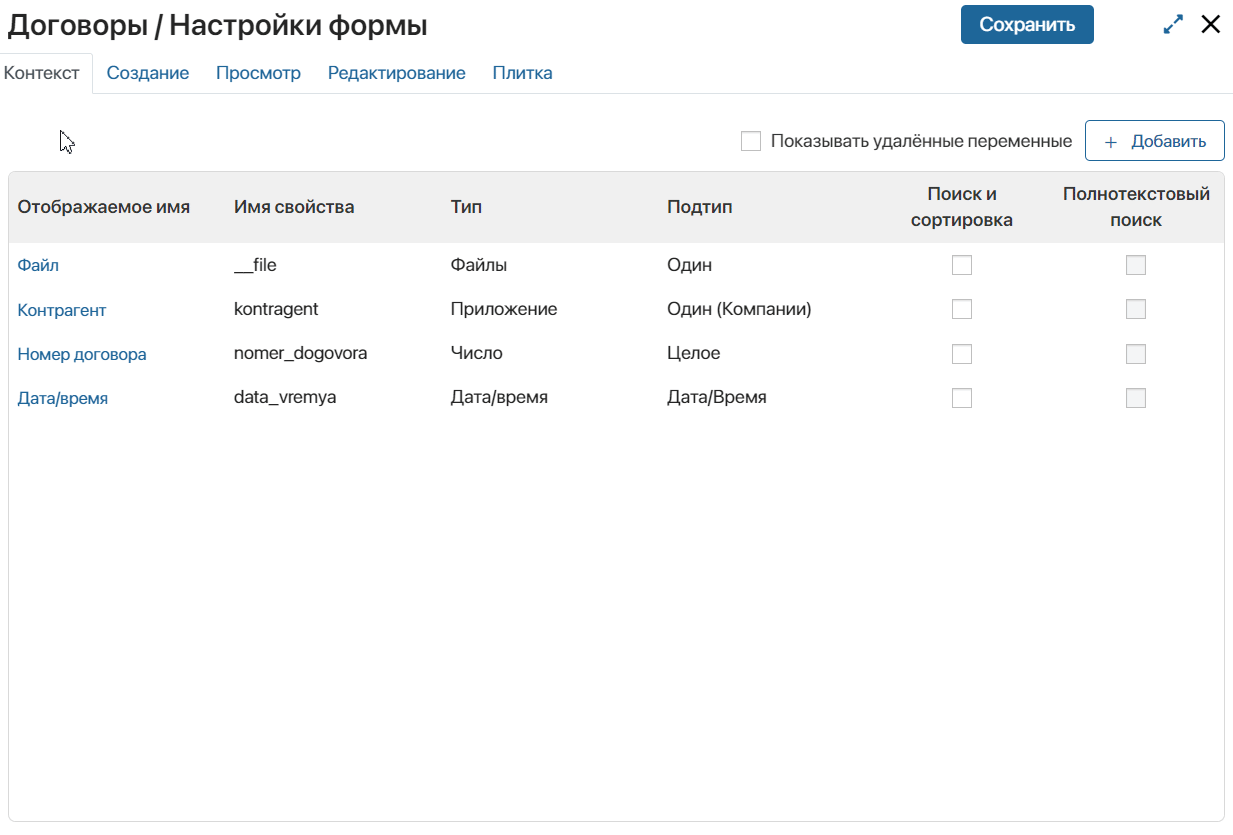This screenshot has width=1233, height=835.
Task: Add a new variable with Добавить
Action: coord(1155,141)
